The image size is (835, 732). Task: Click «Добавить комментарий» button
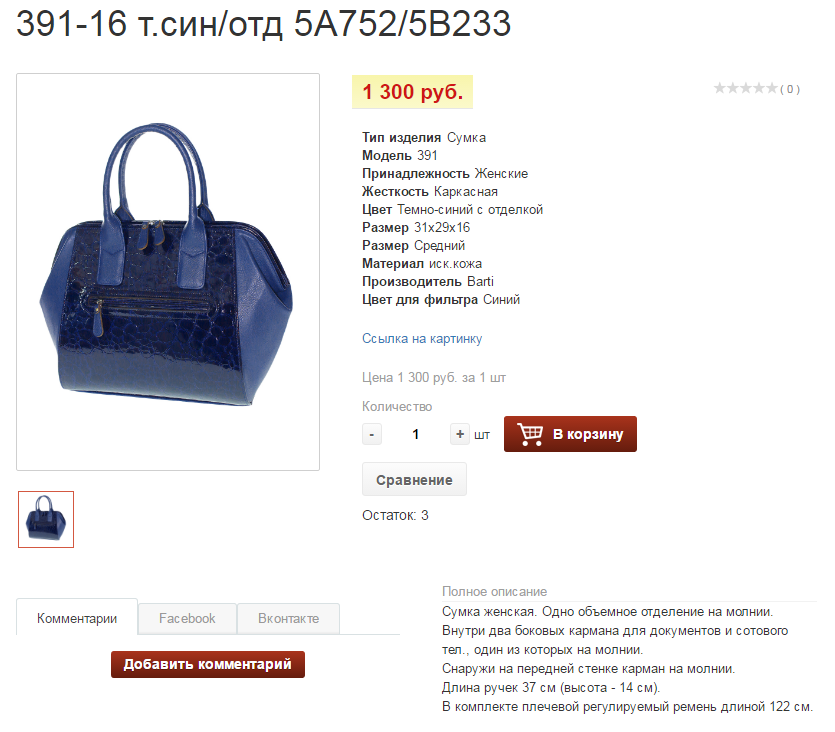click(x=208, y=664)
